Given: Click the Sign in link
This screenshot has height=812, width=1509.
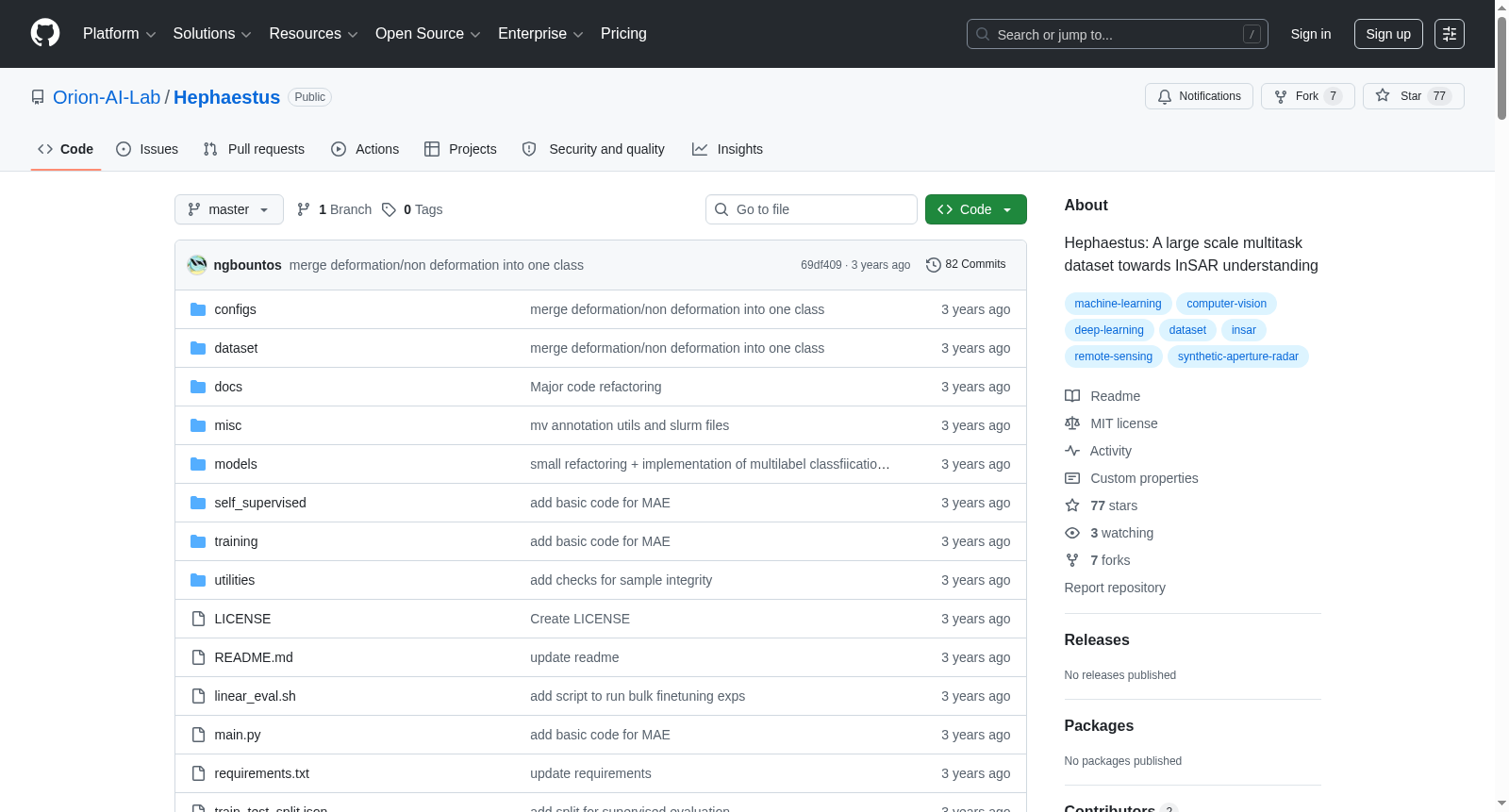Looking at the screenshot, I should coord(1311,34).
